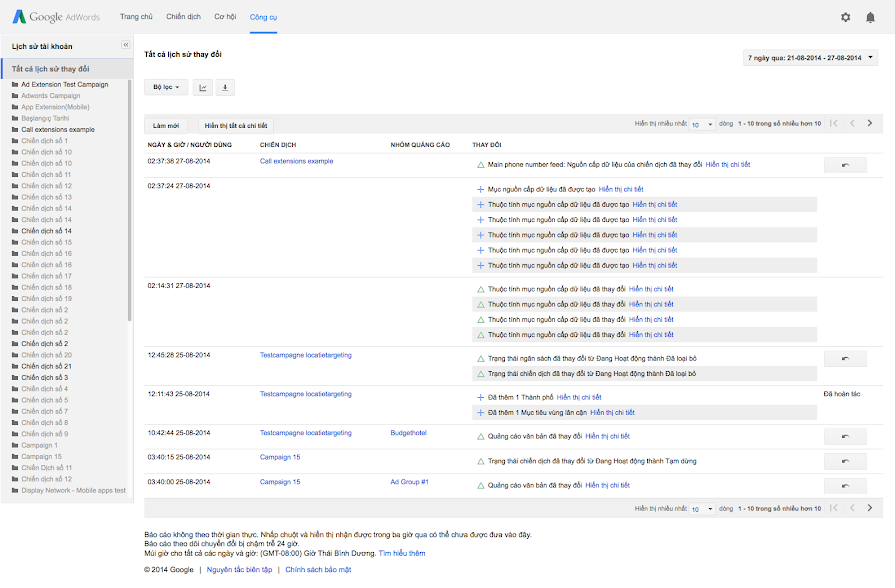
Task: Click the notifications bell icon
Action: click(870, 17)
